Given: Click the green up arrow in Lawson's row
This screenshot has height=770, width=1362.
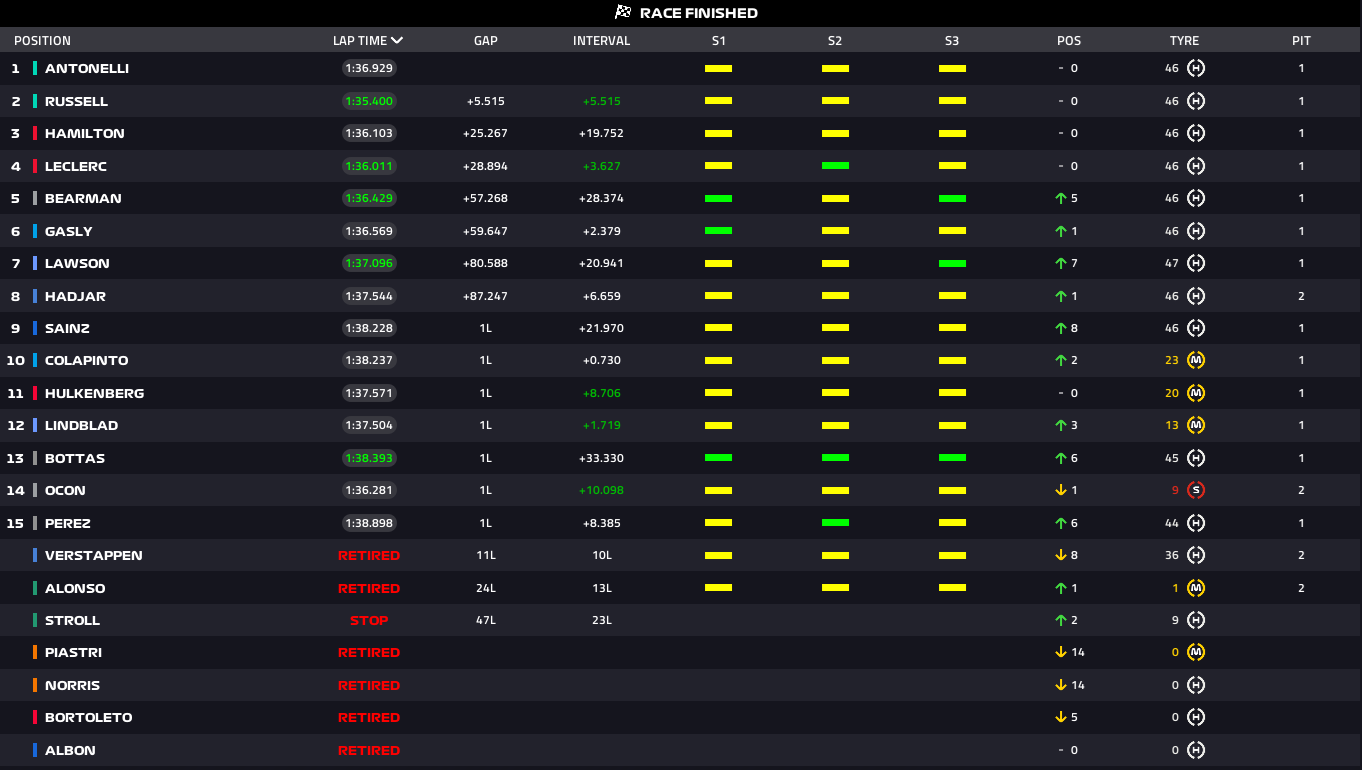Looking at the screenshot, I should (1061, 263).
